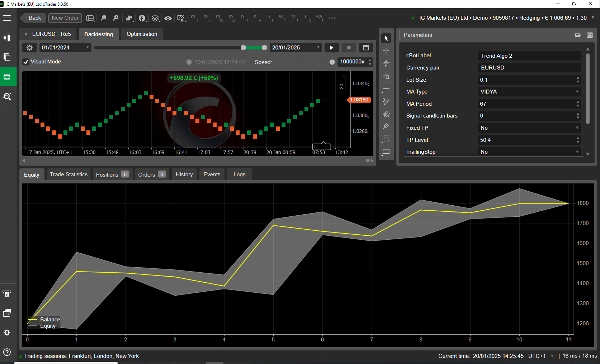Toggle the Visual Mode checkbox
The height and width of the screenshot is (364, 600).
click(26, 62)
